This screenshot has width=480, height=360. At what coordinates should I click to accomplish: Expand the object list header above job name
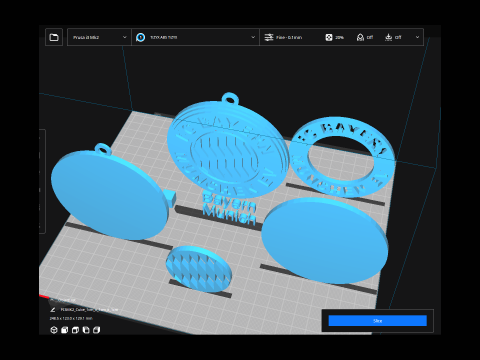(63, 300)
